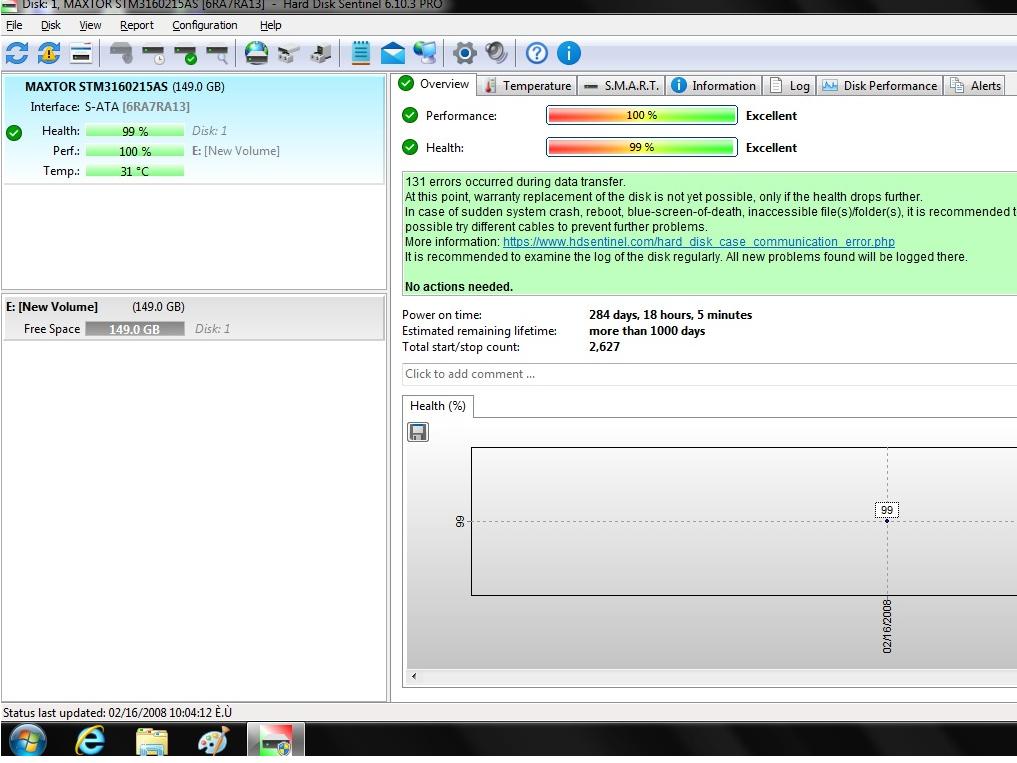1017x763 pixels.
Task: Open the hdsentinel.com communication error link
Action: point(699,241)
